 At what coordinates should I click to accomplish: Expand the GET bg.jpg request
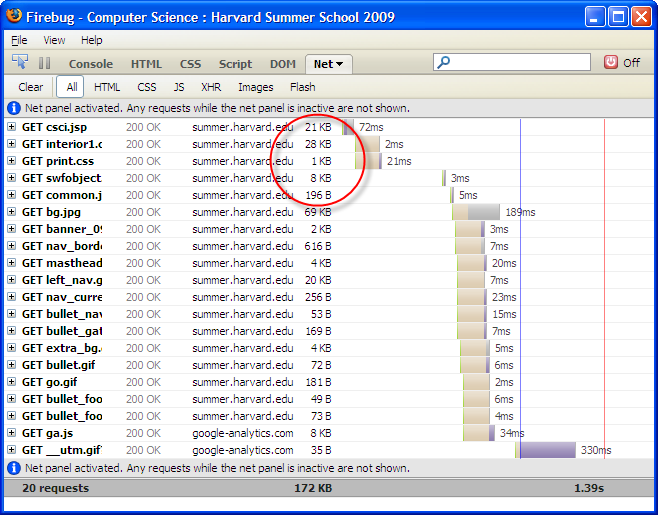coord(11,212)
